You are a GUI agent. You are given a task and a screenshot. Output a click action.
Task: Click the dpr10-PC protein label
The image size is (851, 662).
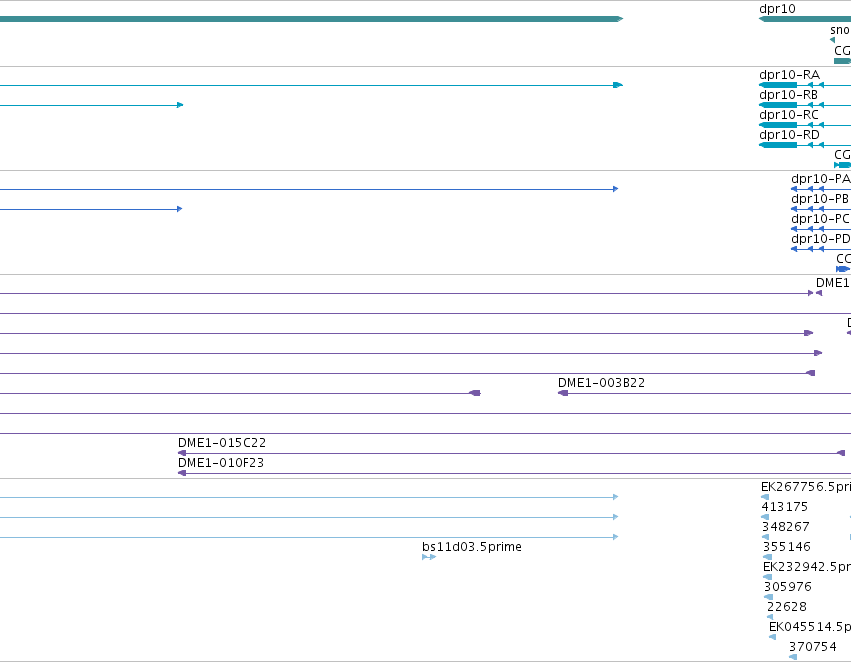pos(820,219)
